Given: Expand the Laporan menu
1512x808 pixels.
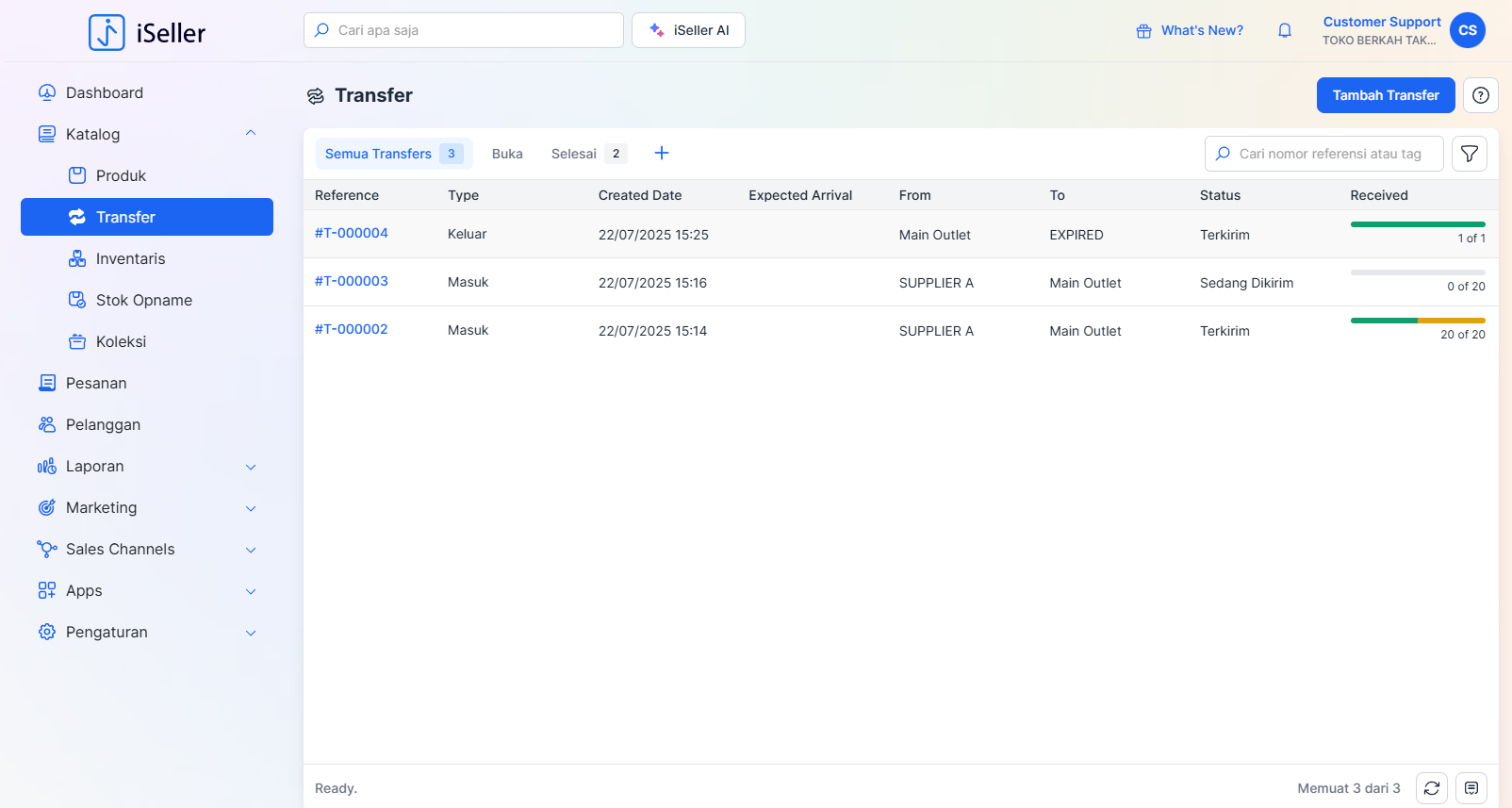Looking at the screenshot, I should (251, 467).
